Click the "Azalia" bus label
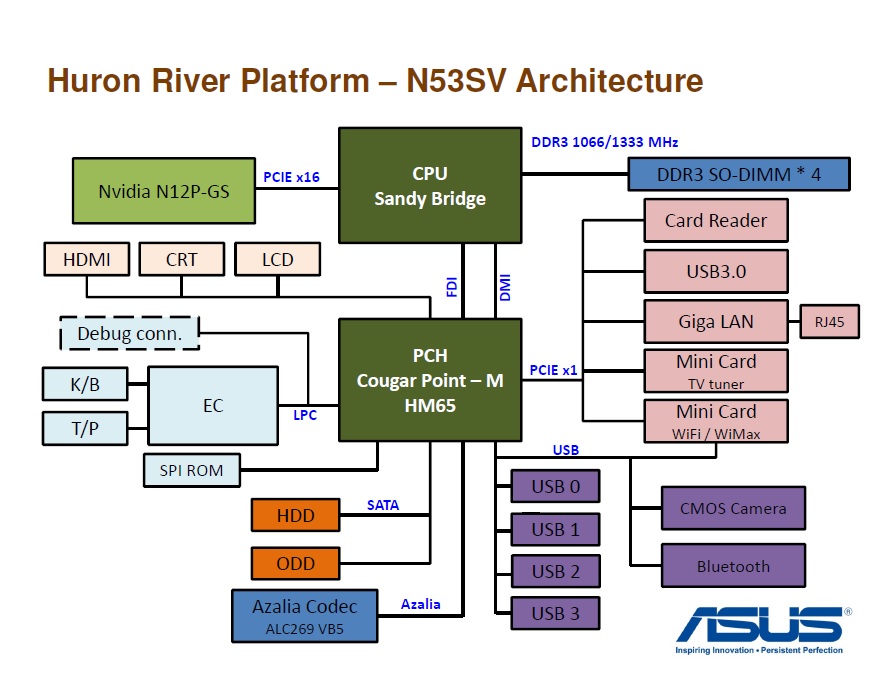892x696 pixels. click(420, 604)
